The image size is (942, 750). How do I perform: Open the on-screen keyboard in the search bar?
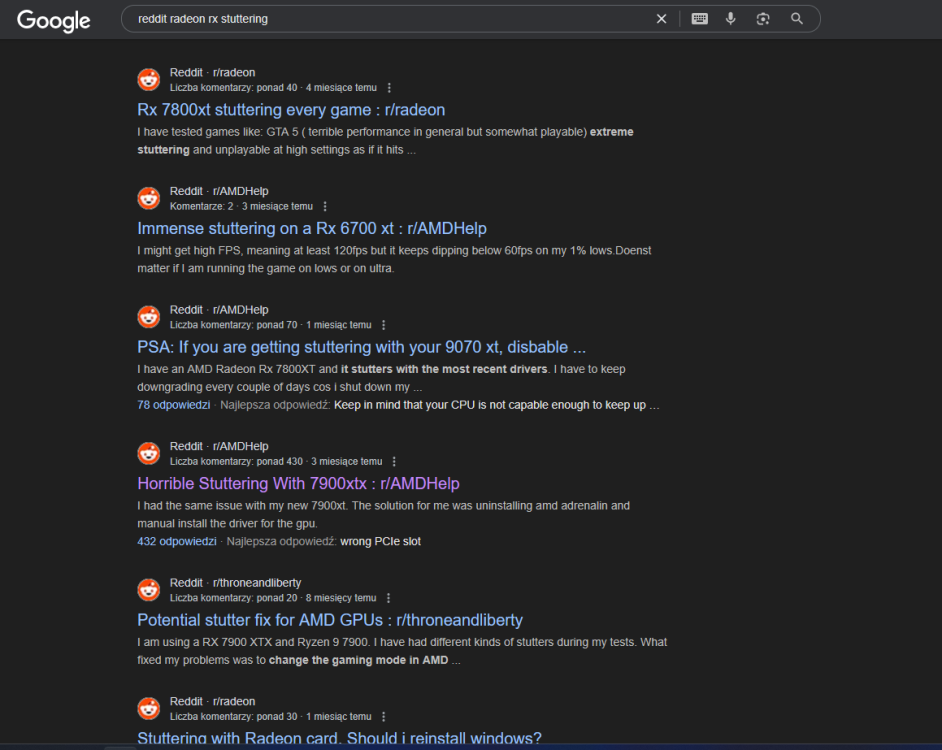point(699,18)
